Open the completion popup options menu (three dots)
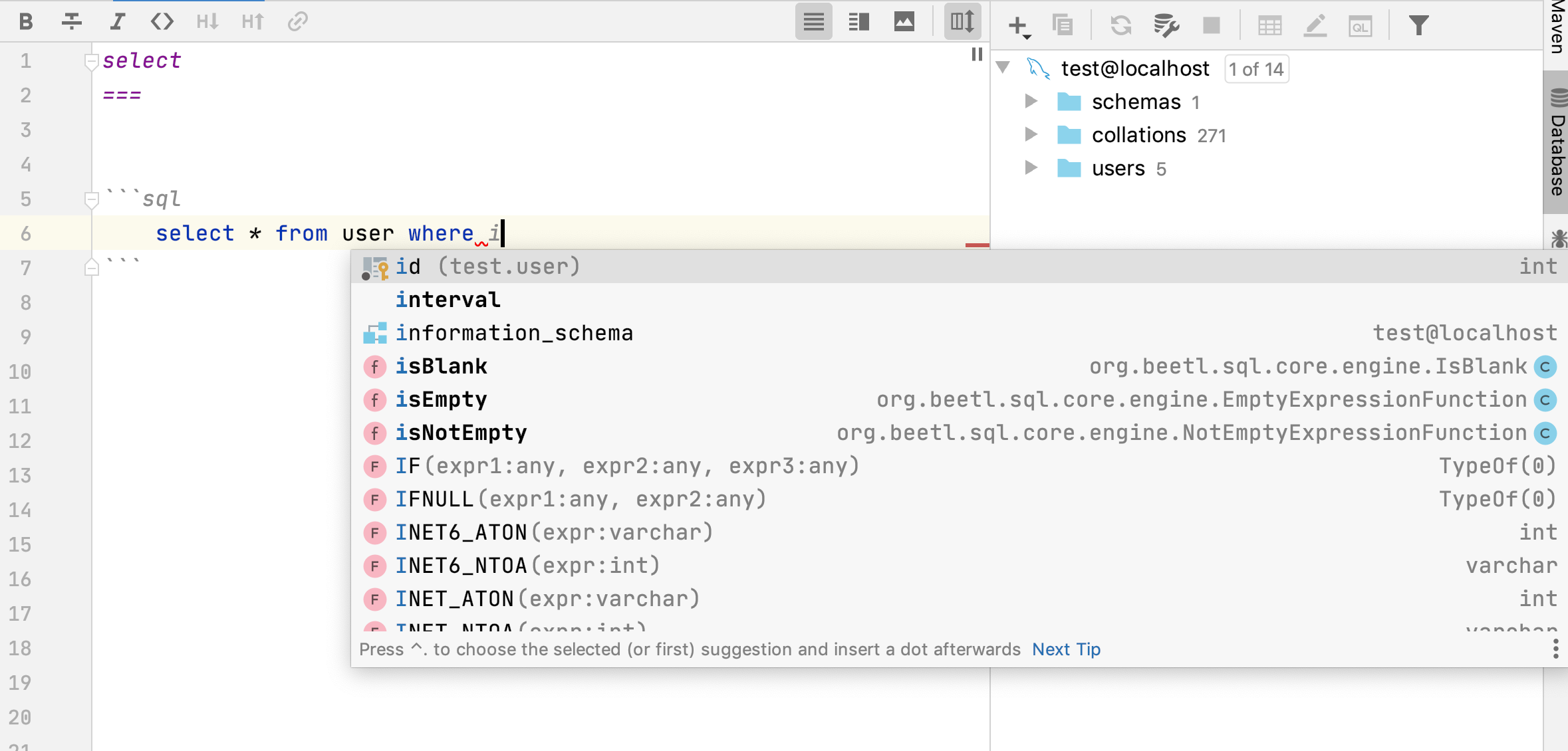 click(1555, 649)
